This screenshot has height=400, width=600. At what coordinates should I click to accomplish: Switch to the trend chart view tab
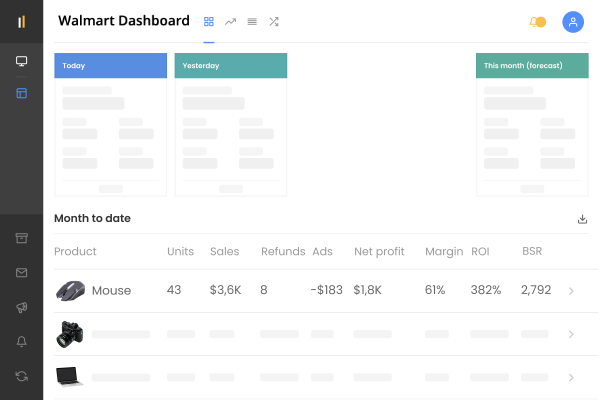pos(231,21)
